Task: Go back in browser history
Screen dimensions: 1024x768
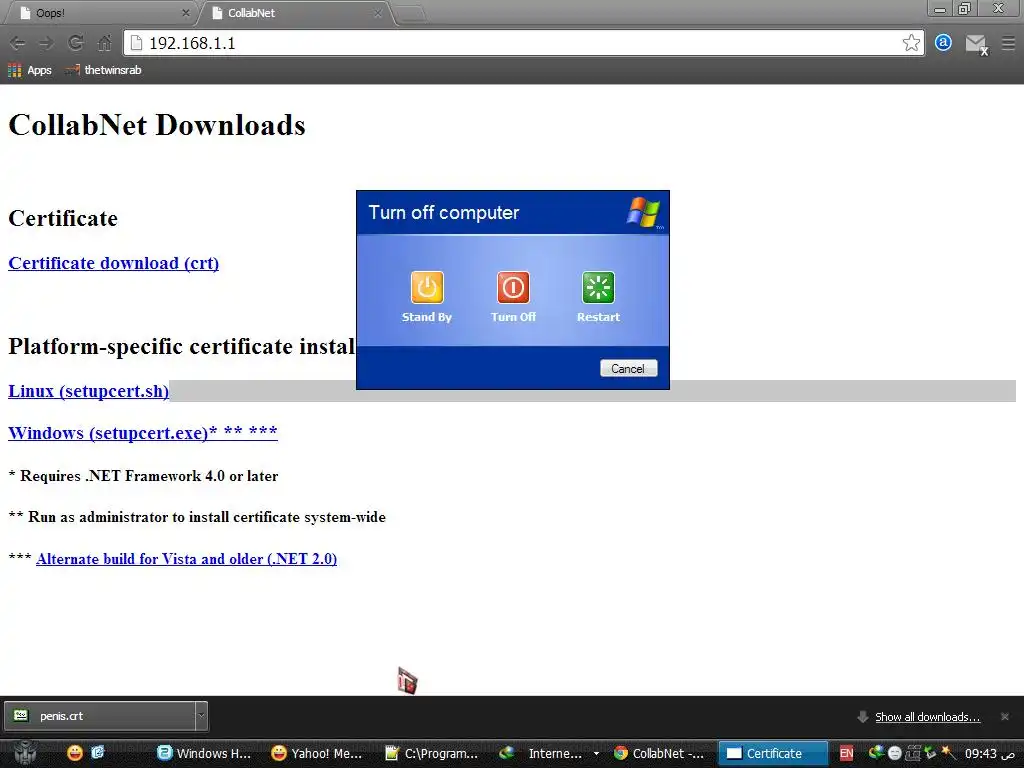Action: point(18,43)
